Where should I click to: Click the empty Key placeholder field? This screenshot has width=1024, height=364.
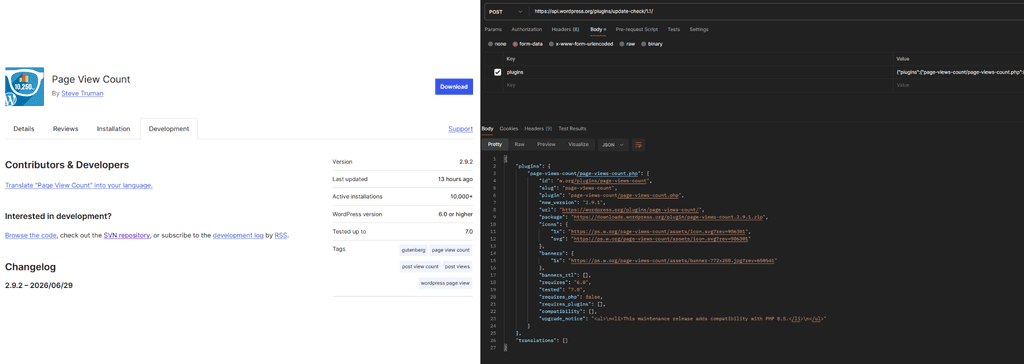click(699, 85)
